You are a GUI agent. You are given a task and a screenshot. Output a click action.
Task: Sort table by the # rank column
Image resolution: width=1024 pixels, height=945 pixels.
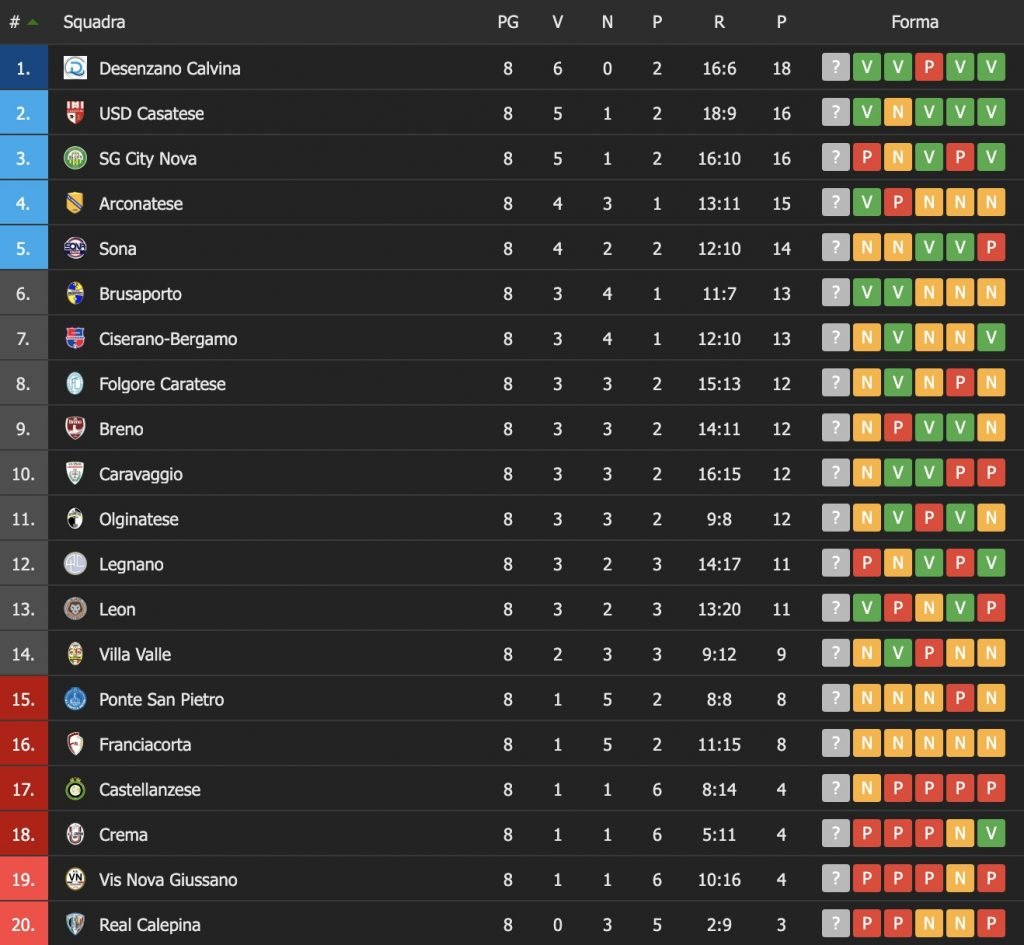(15, 22)
